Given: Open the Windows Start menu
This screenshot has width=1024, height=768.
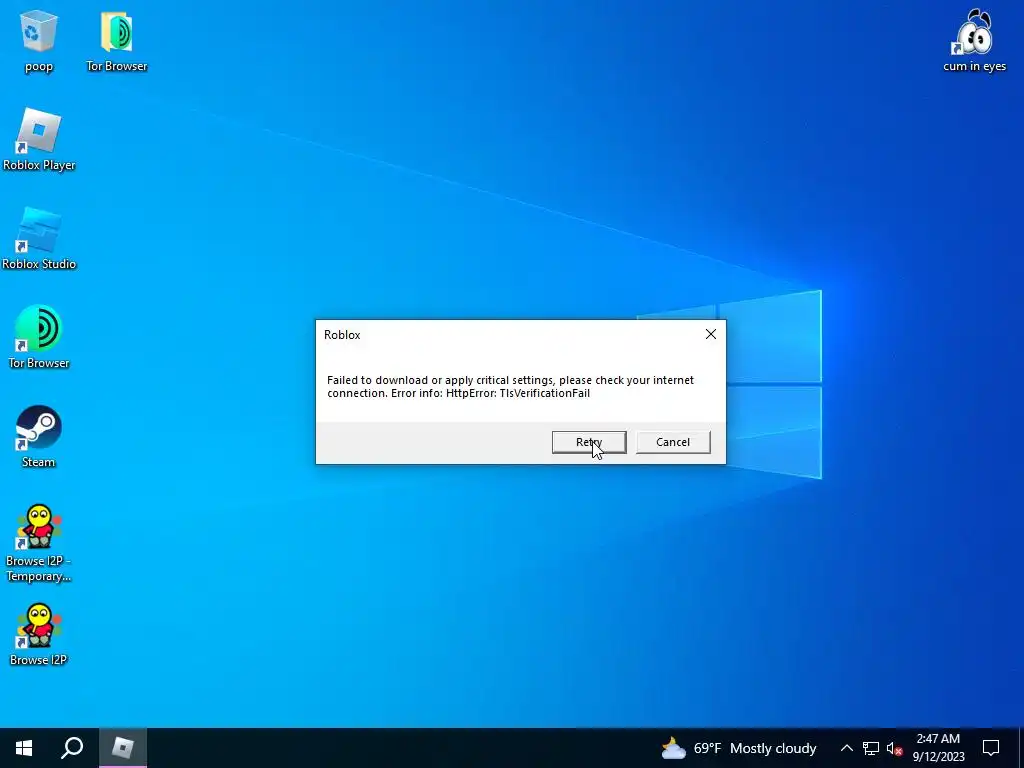Looking at the screenshot, I should pos(24,748).
